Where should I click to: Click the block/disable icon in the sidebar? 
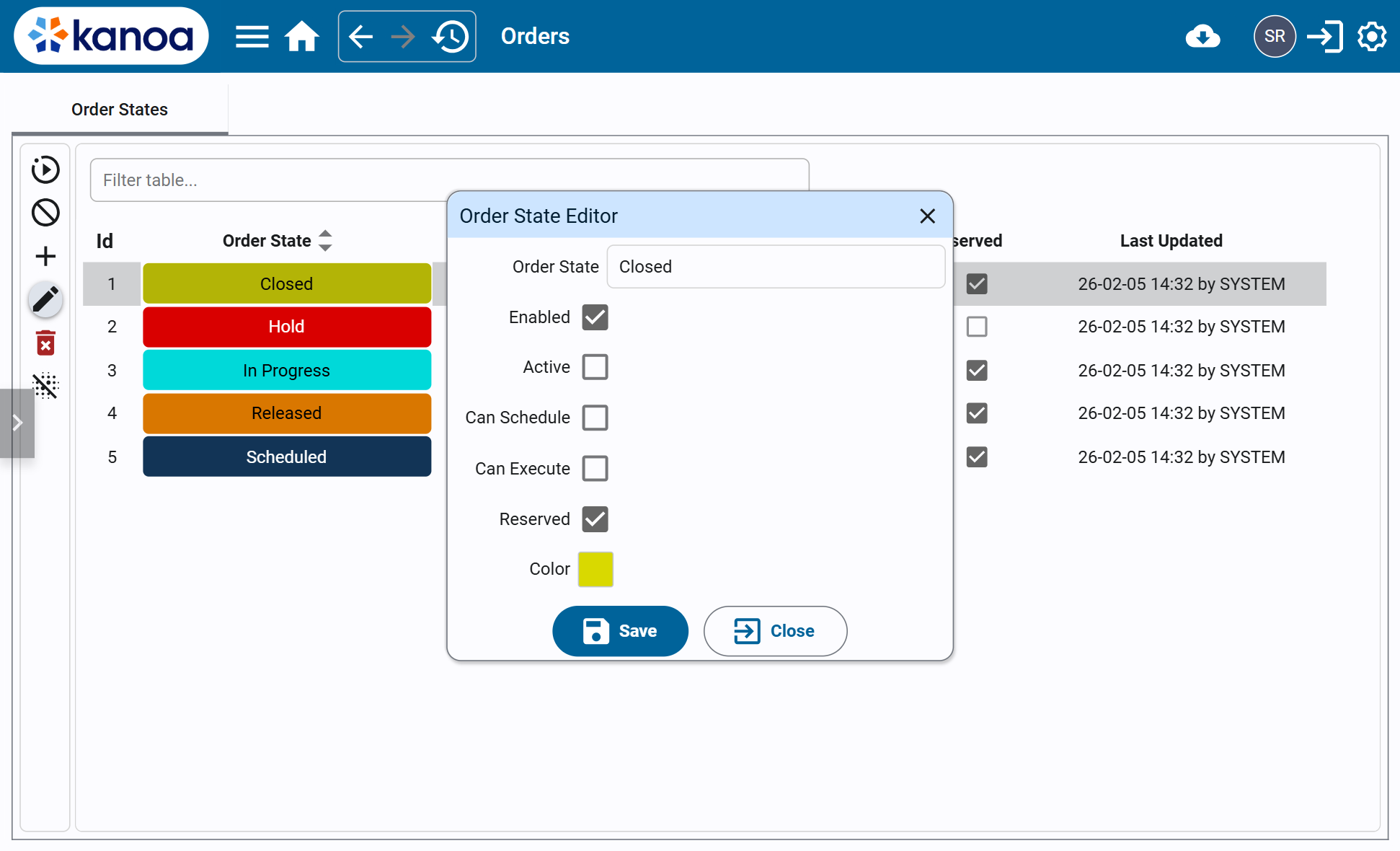(45, 212)
